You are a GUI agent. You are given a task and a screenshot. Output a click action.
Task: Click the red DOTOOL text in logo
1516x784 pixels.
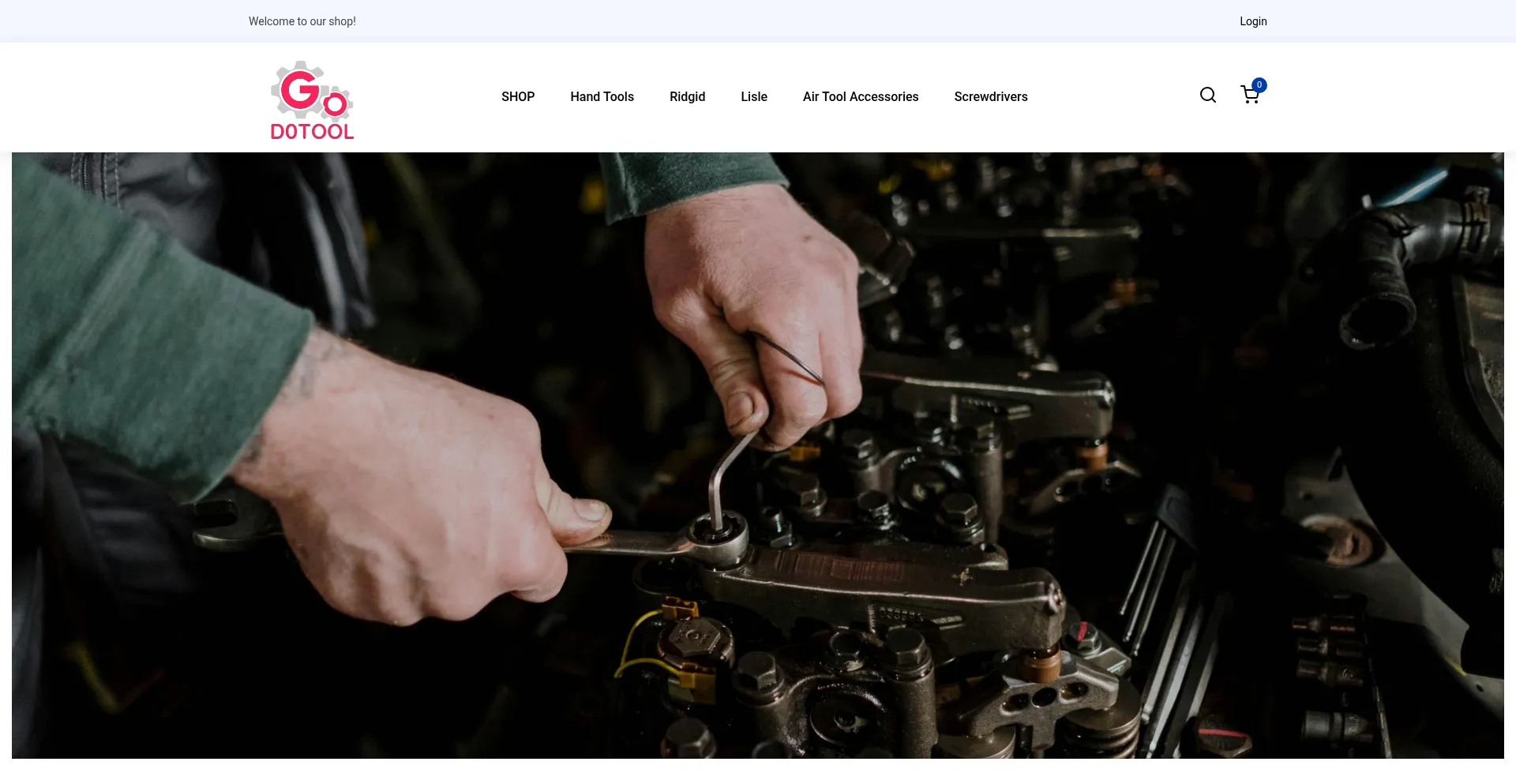pyautogui.click(x=312, y=132)
